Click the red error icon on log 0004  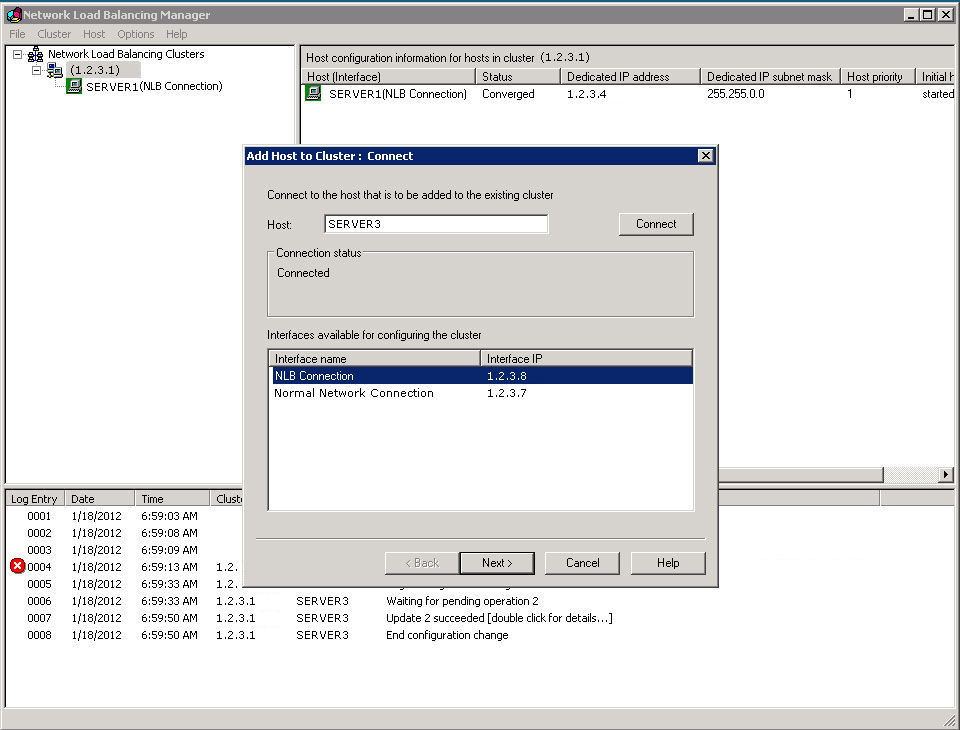click(17, 566)
